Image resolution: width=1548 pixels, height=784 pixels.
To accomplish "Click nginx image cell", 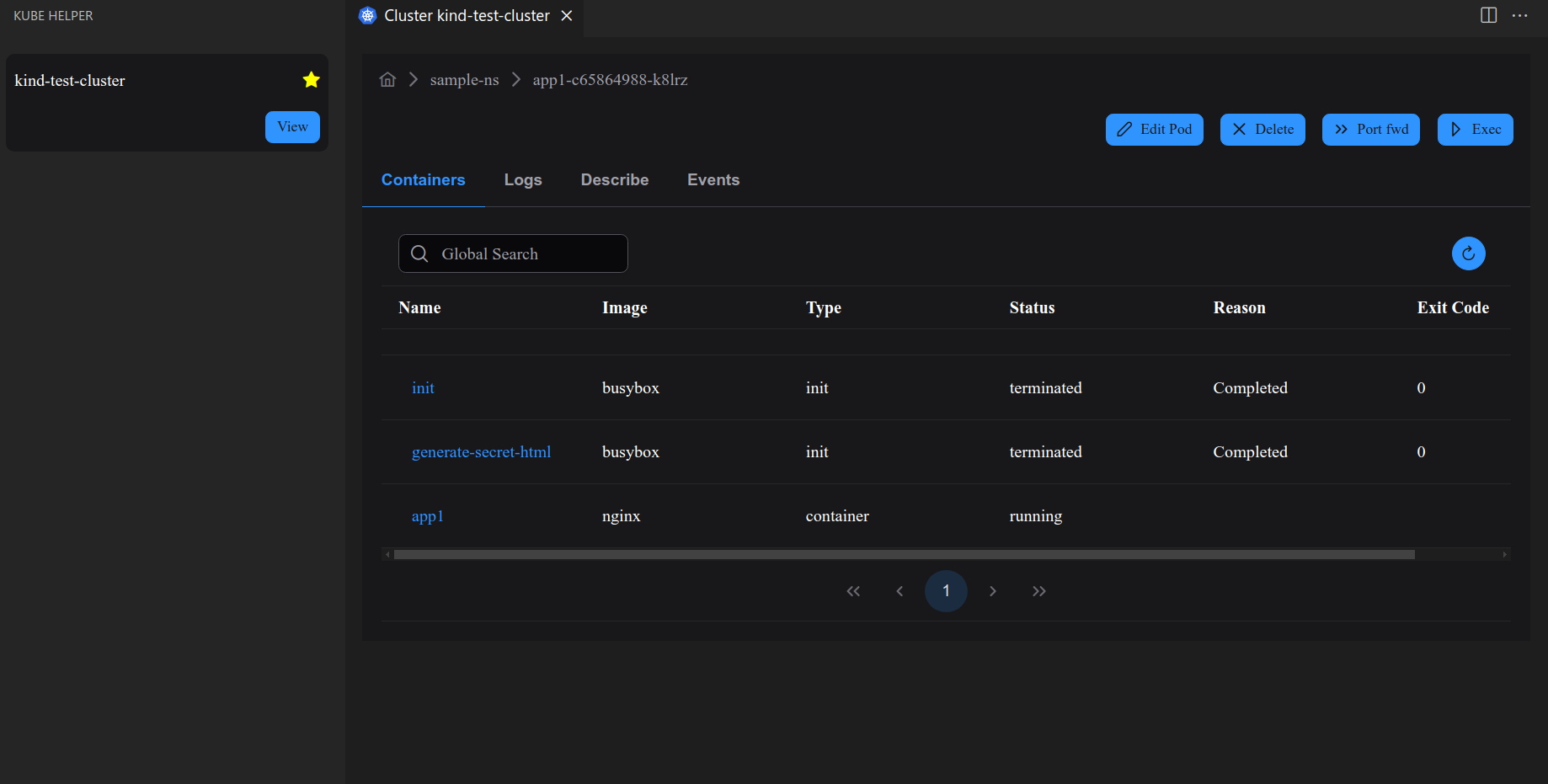I will click(621, 516).
